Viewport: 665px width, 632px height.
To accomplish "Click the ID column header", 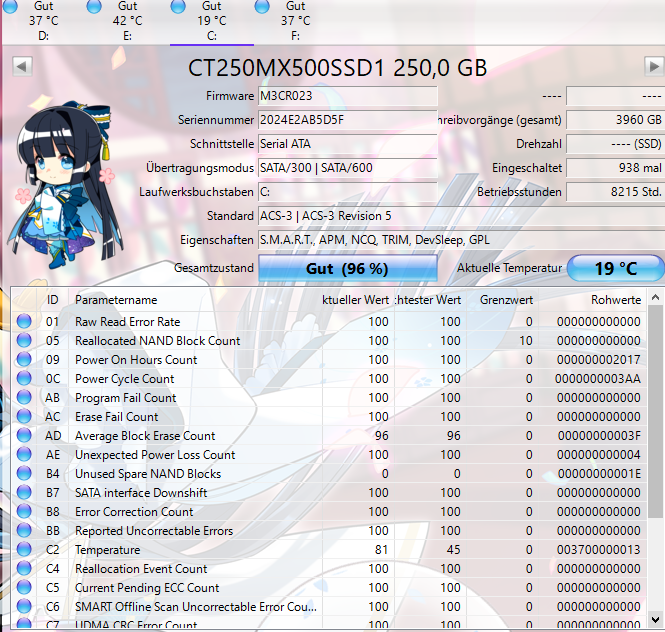I will (x=52, y=300).
